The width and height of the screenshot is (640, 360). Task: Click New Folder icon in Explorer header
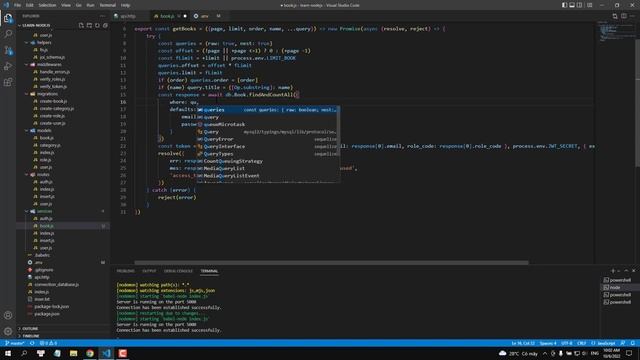(89, 25)
